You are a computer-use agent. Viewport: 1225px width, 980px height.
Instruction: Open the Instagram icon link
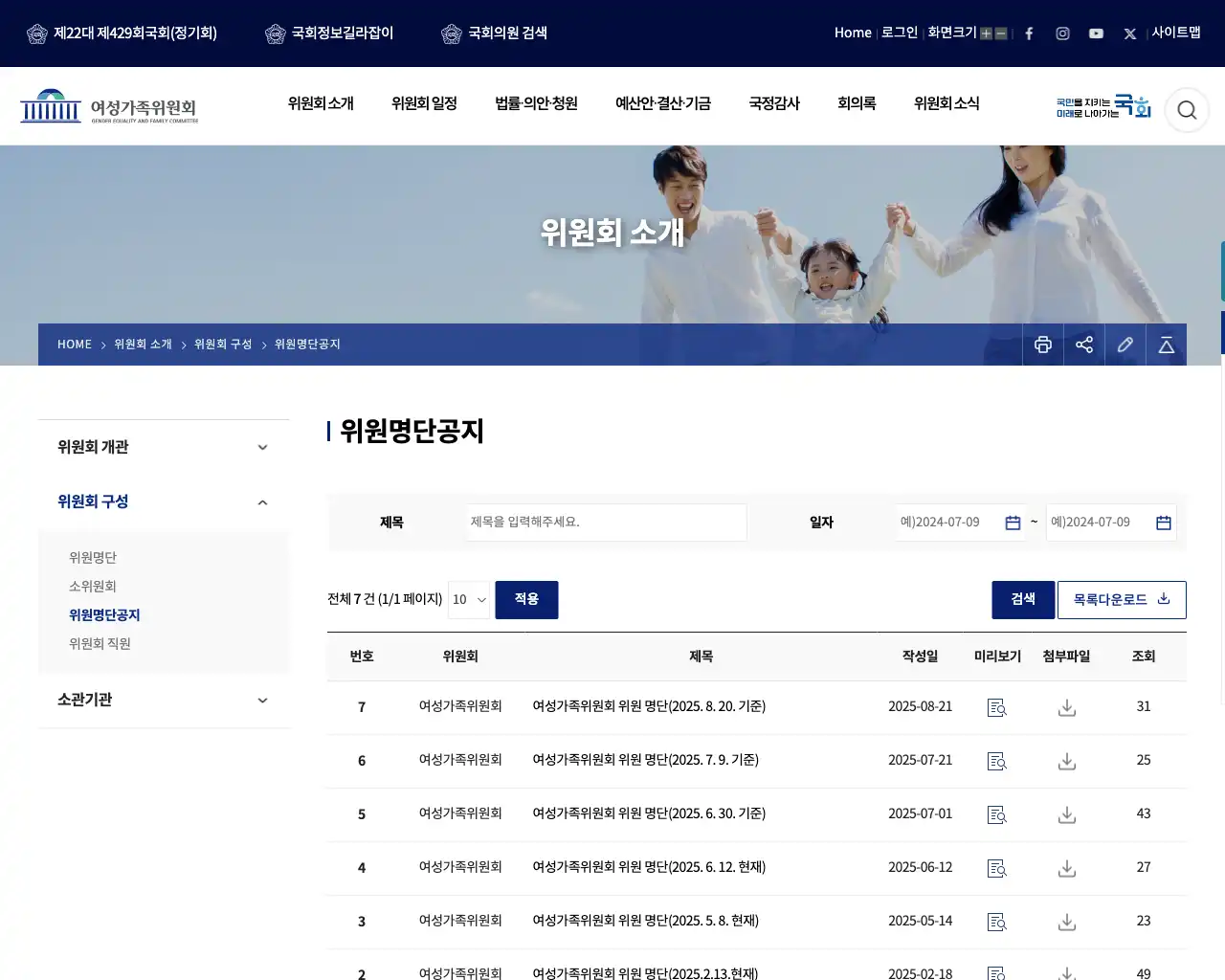[1062, 33]
